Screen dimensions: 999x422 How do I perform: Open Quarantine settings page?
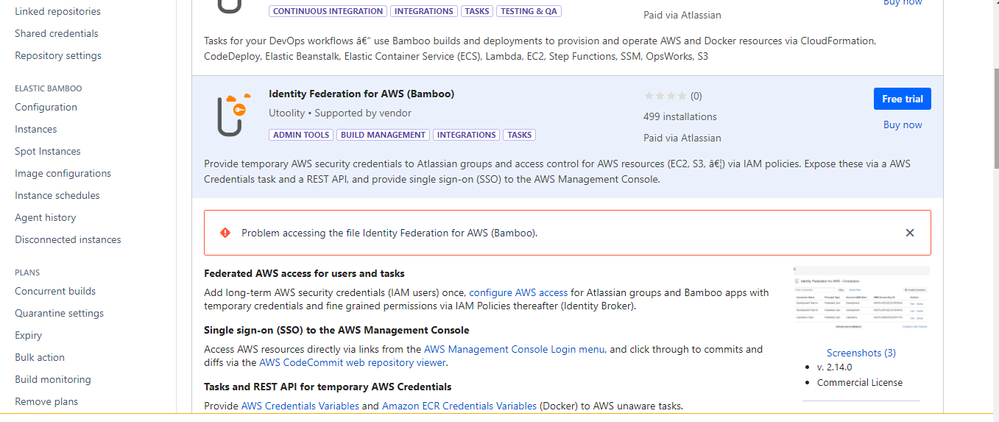(x=59, y=313)
